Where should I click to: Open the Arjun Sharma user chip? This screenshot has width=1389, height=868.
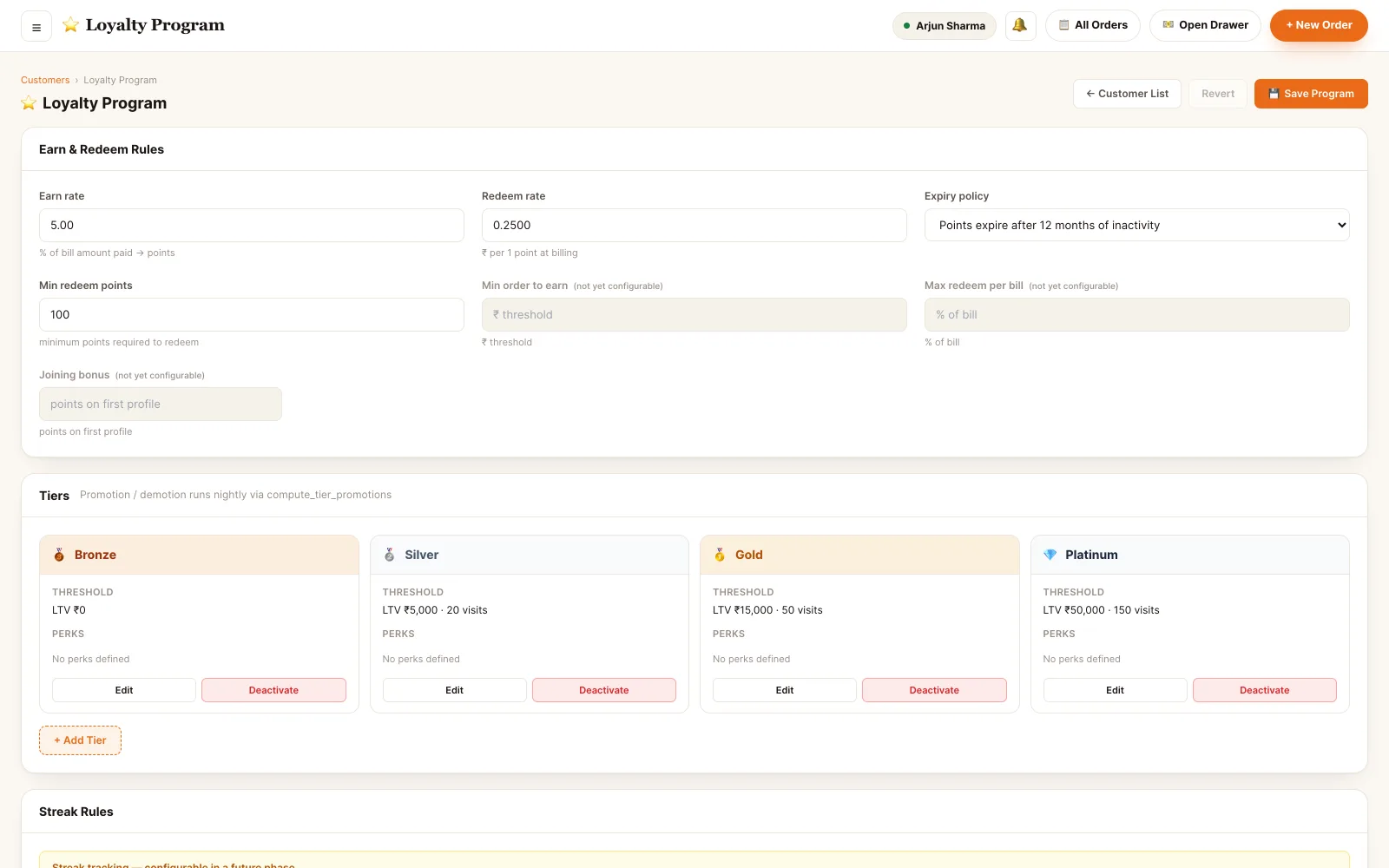click(945, 26)
